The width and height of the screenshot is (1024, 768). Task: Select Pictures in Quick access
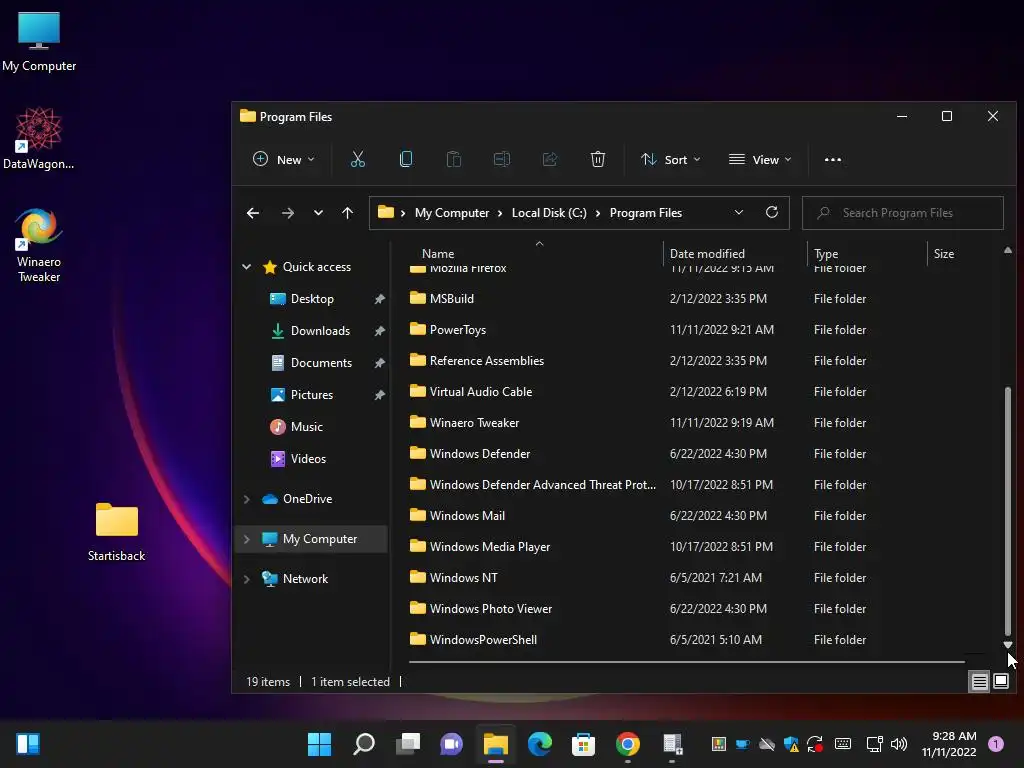point(312,394)
